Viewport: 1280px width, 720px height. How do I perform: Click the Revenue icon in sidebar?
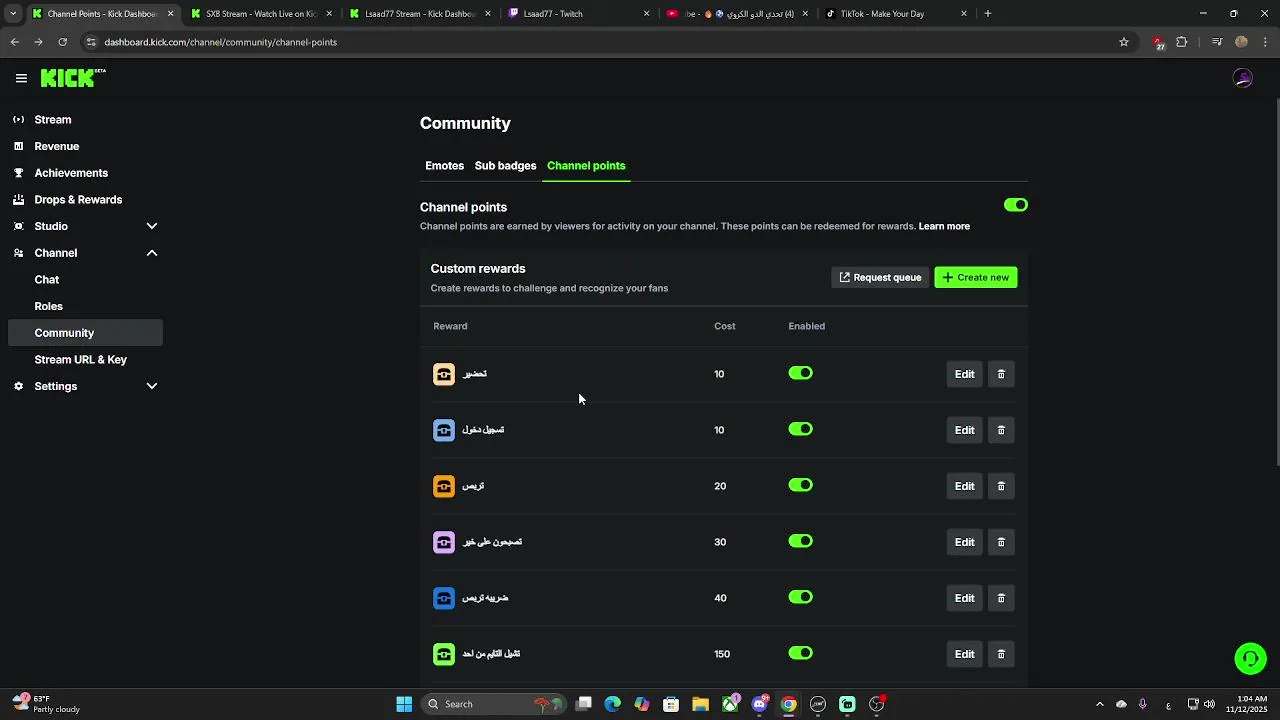click(x=18, y=146)
